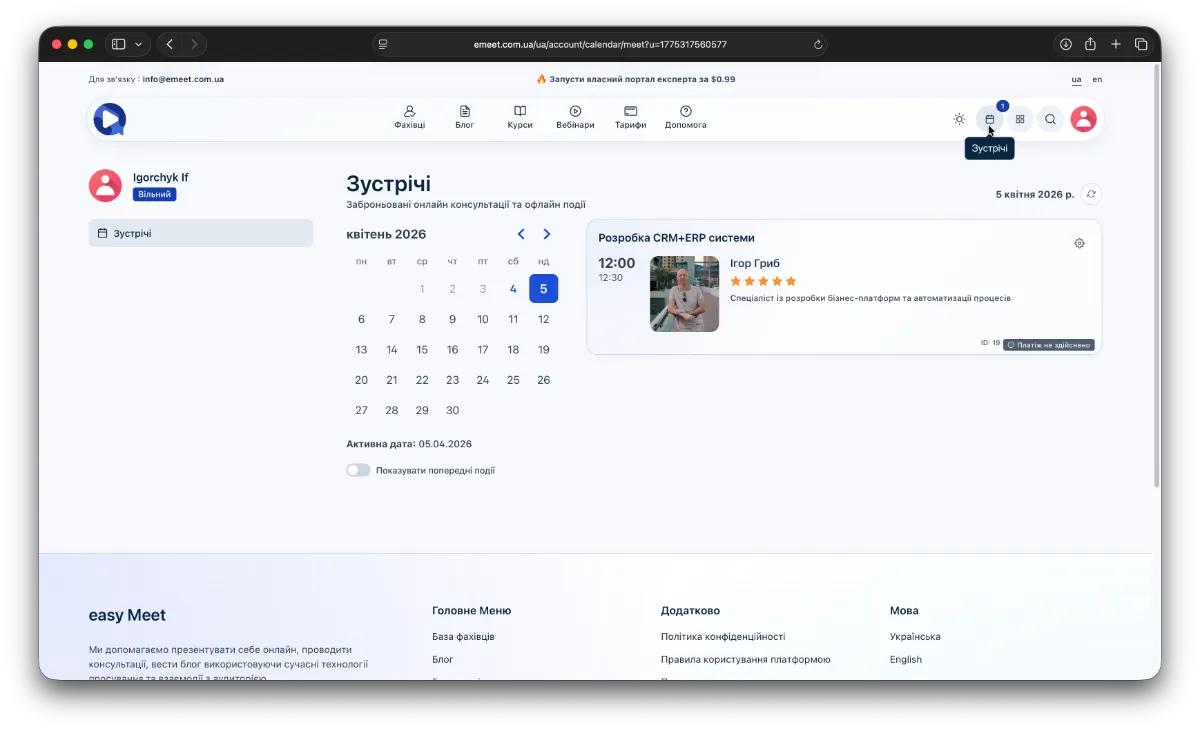Switch language to ua
Viewport: 1200px width, 731px height.
point(1076,79)
